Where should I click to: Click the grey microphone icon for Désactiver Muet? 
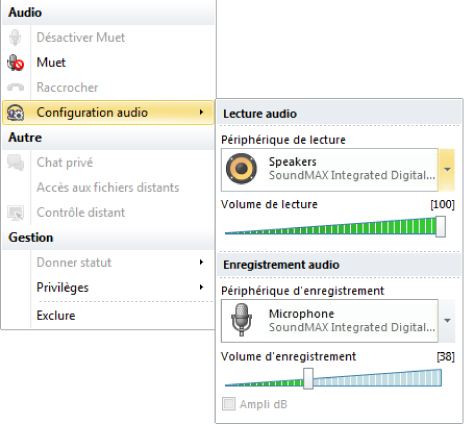click(x=15, y=37)
